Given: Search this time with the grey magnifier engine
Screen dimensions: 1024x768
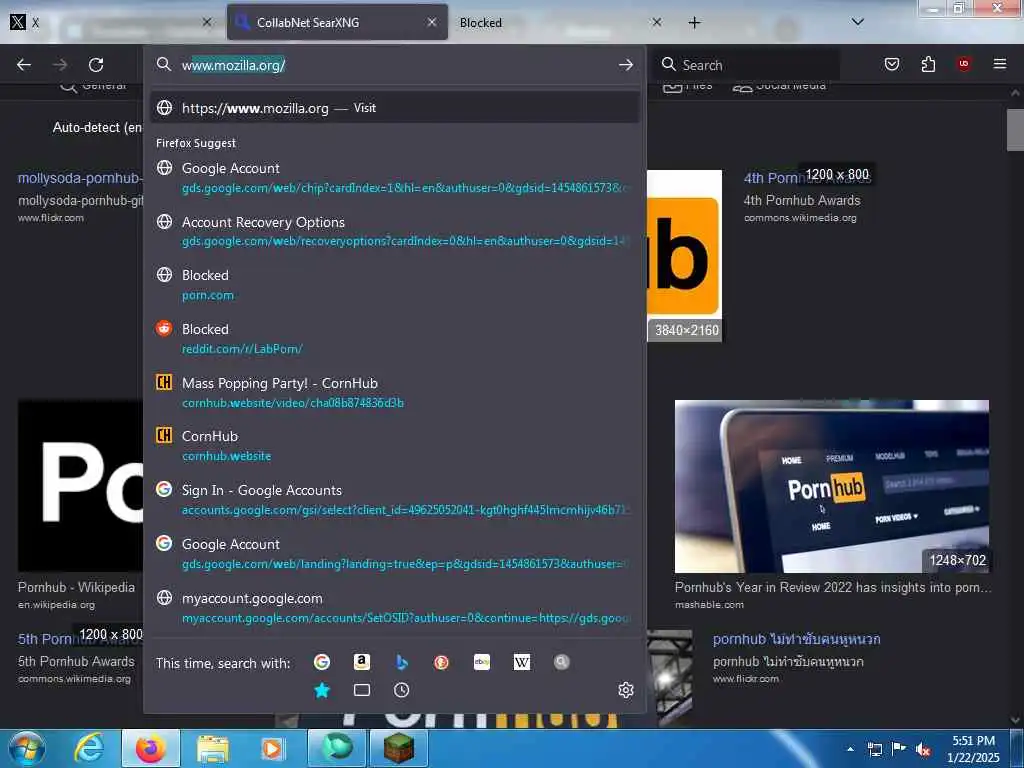Looking at the screenshot, I should (562, 662).
